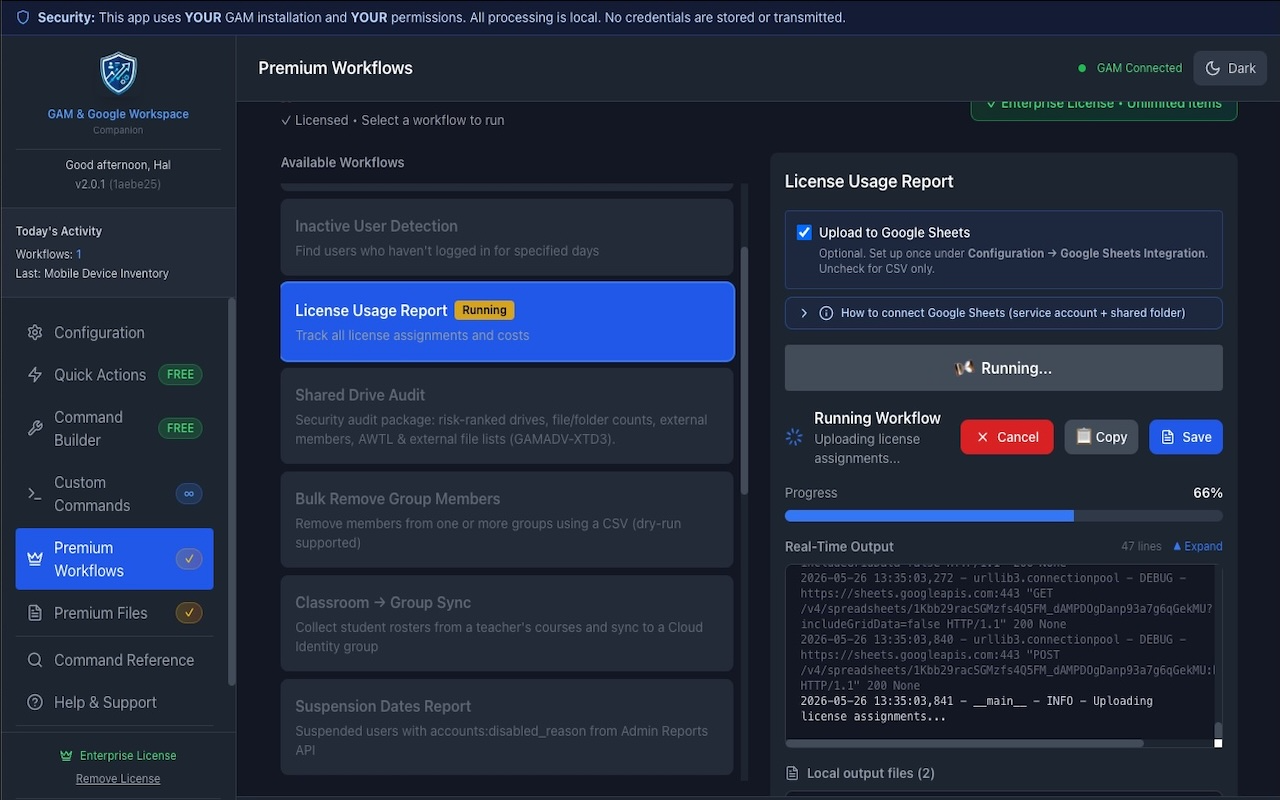
Task: Save the workflow output
Action: [x=1186, y=437]
